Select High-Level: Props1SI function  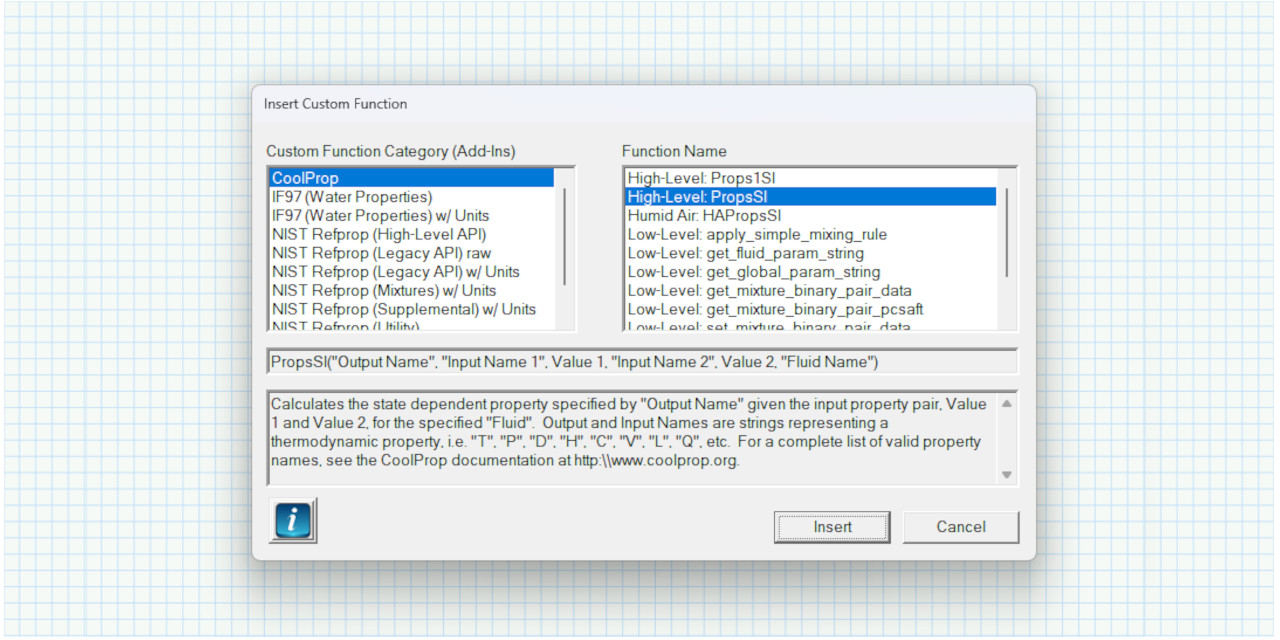[811, 178]
